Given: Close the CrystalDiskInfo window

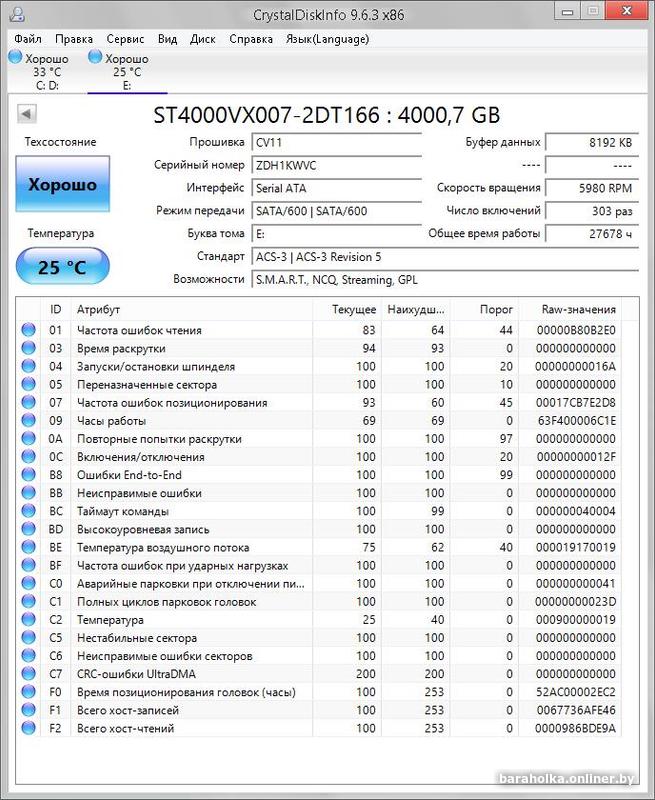Looking at the screenshot, I should tap(627, 11).
